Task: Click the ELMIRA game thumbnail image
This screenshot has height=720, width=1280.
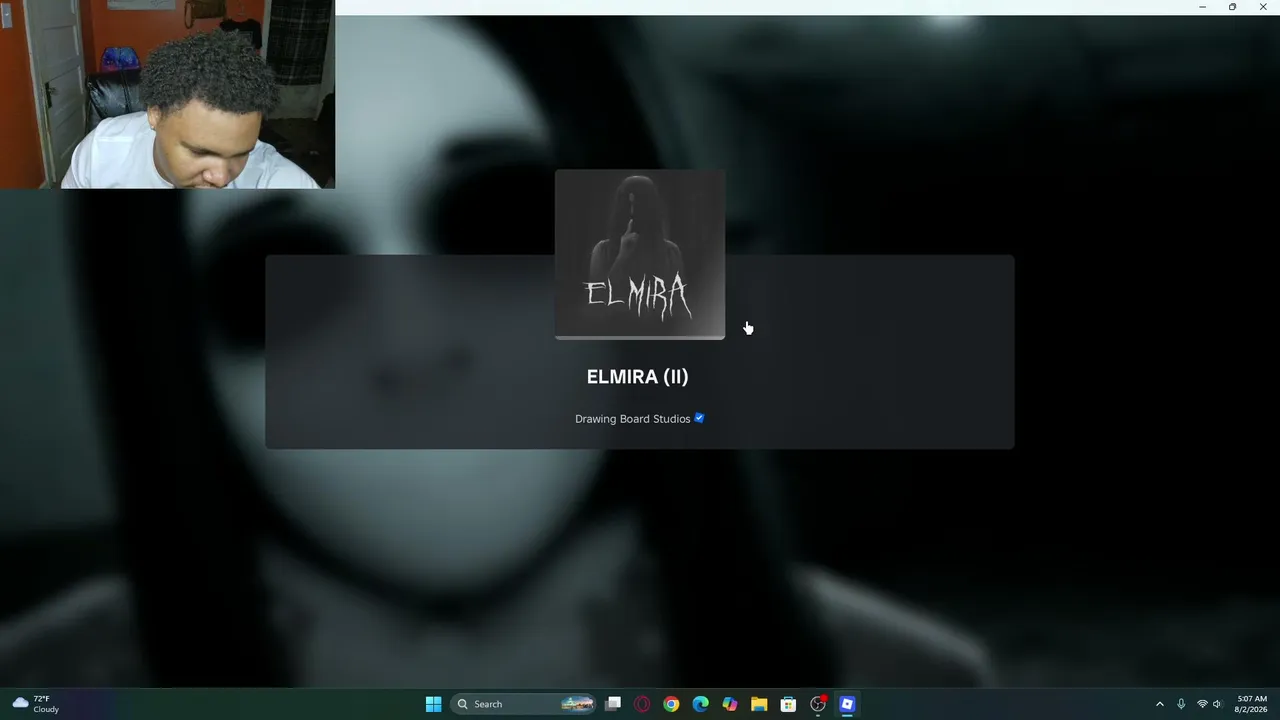Action: pyautogui.click(x=640, y=254)
